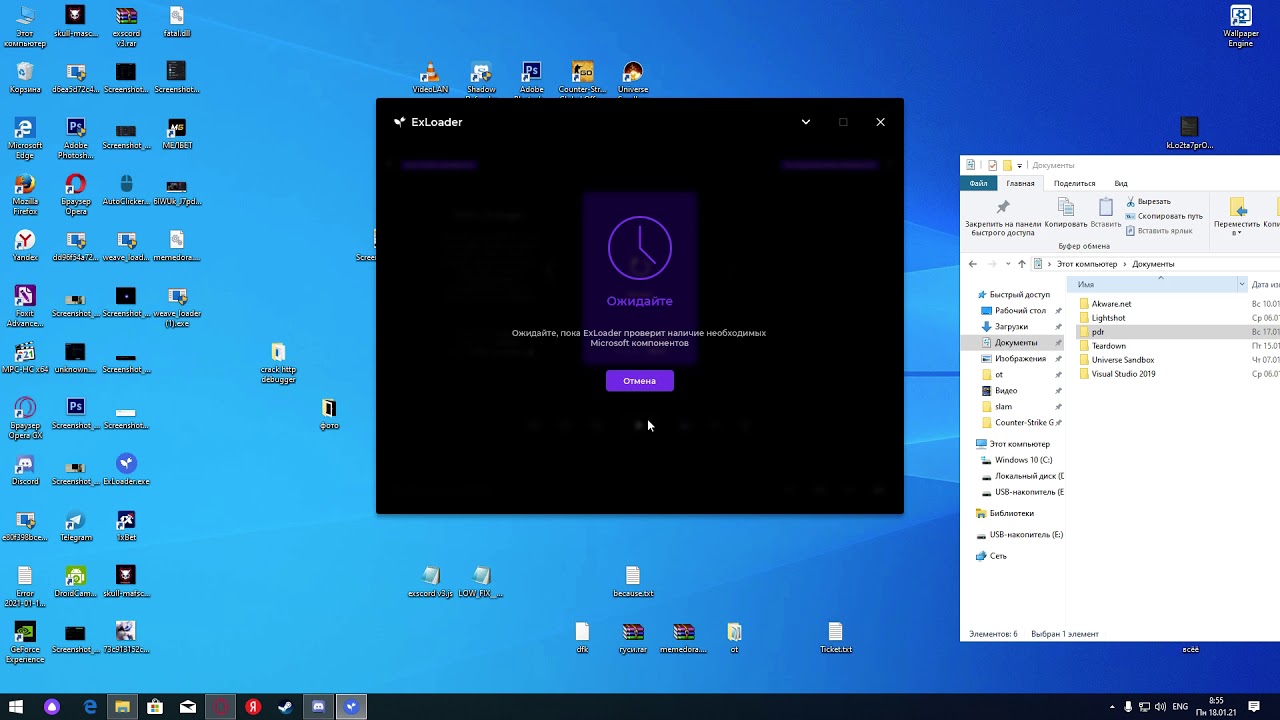This screenshot has height=720, width=1280.
Task: Select the Visual Studio 2019 folder
Action: click(x=1116, y=374)
